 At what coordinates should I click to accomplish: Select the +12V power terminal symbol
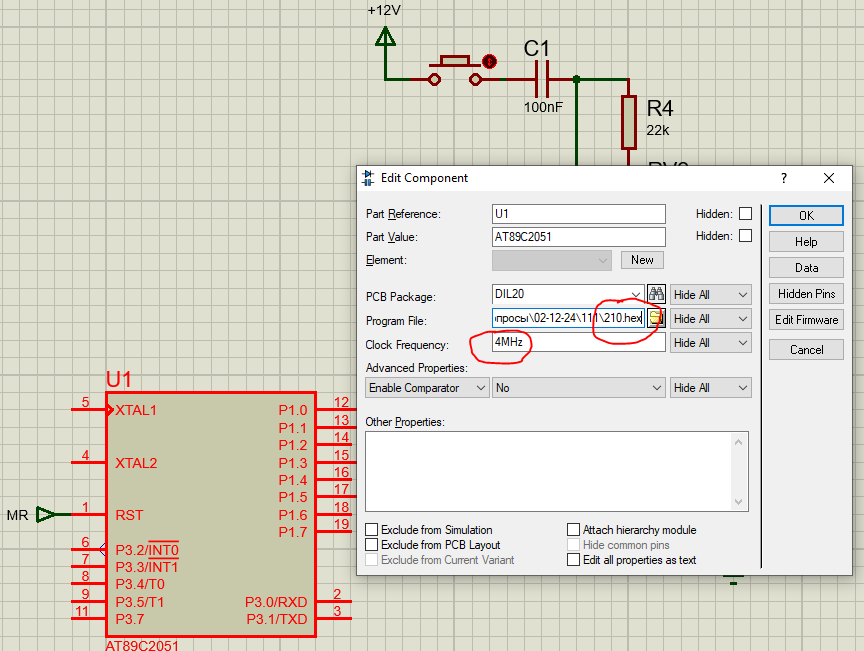coord(385,37)
